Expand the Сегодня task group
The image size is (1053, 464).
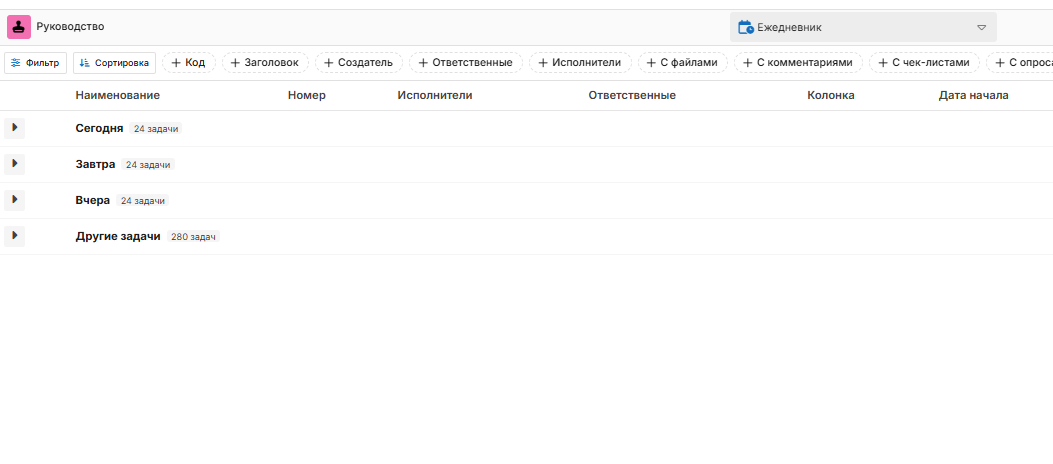point(15,128)
